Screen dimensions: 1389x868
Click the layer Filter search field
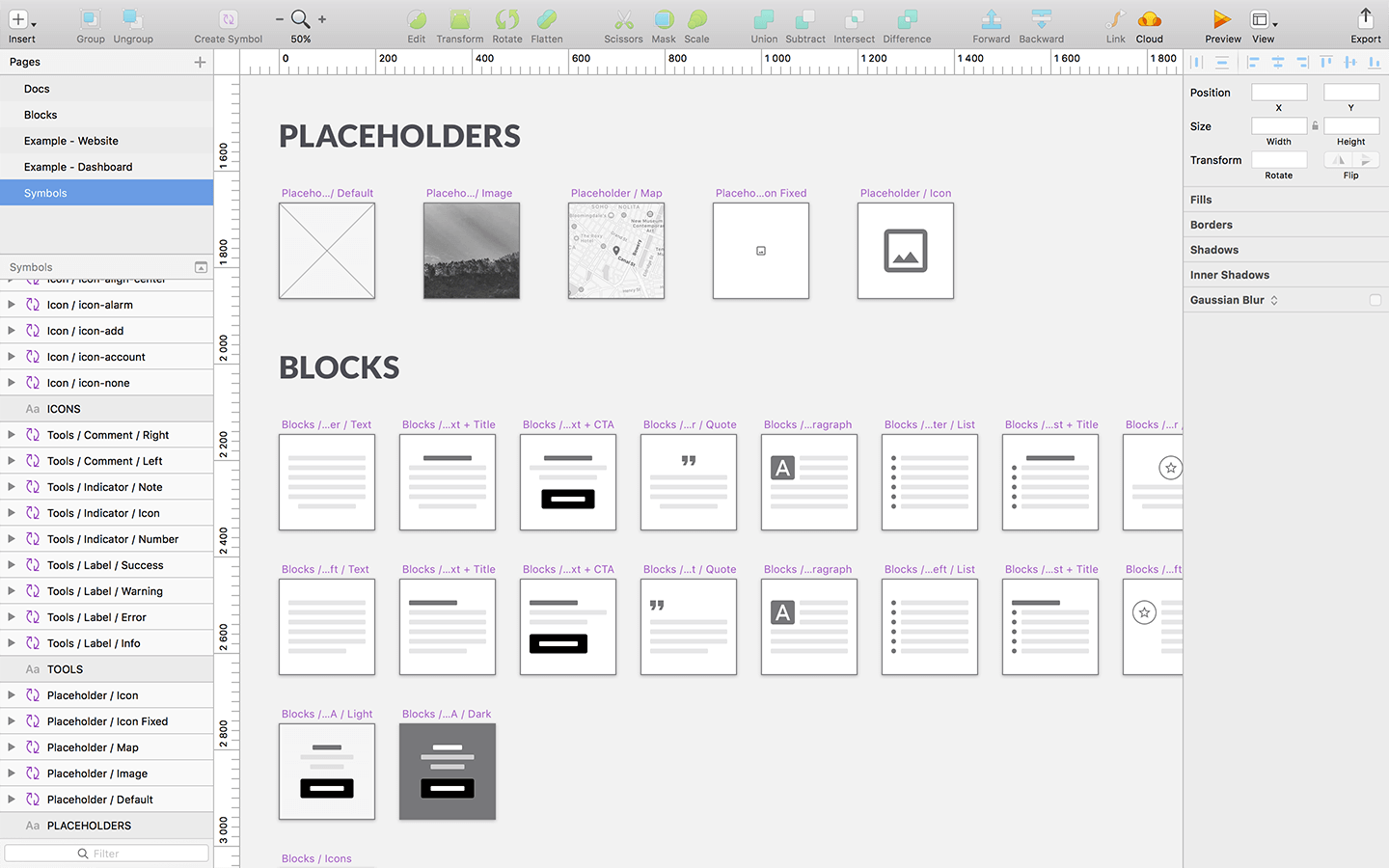click(106, 854)
